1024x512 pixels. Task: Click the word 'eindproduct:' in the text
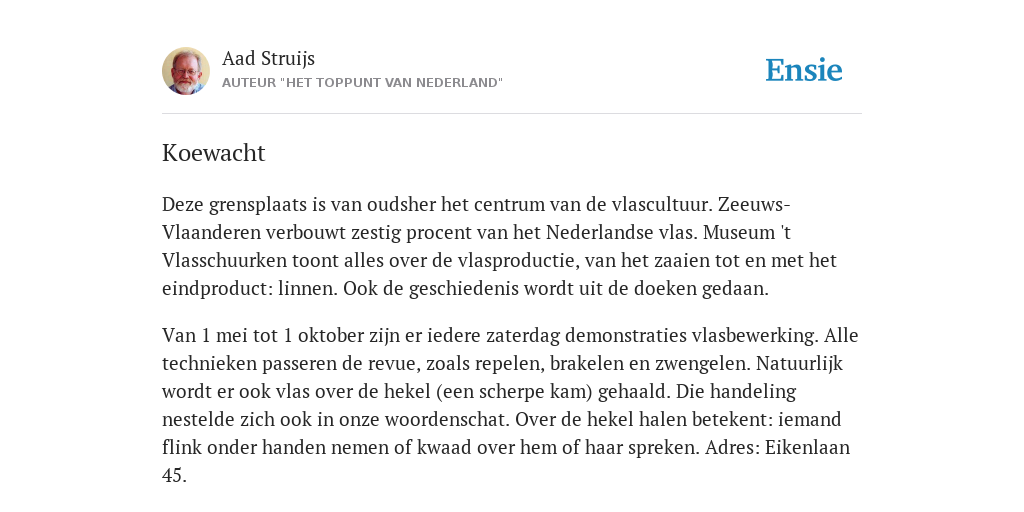coord(217,289)
